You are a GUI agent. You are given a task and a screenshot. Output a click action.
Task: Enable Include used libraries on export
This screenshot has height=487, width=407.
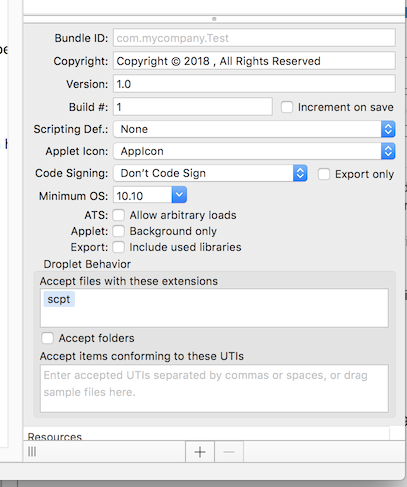[118, 247]
